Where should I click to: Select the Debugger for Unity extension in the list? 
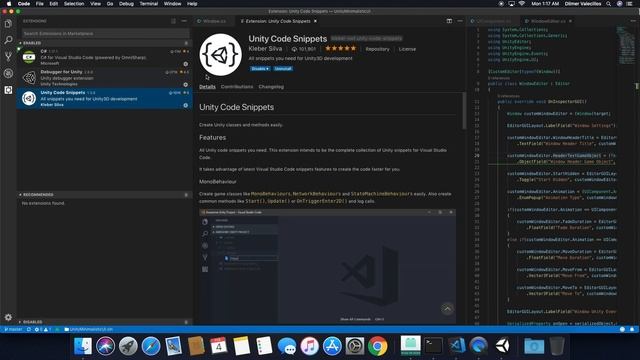104,78
